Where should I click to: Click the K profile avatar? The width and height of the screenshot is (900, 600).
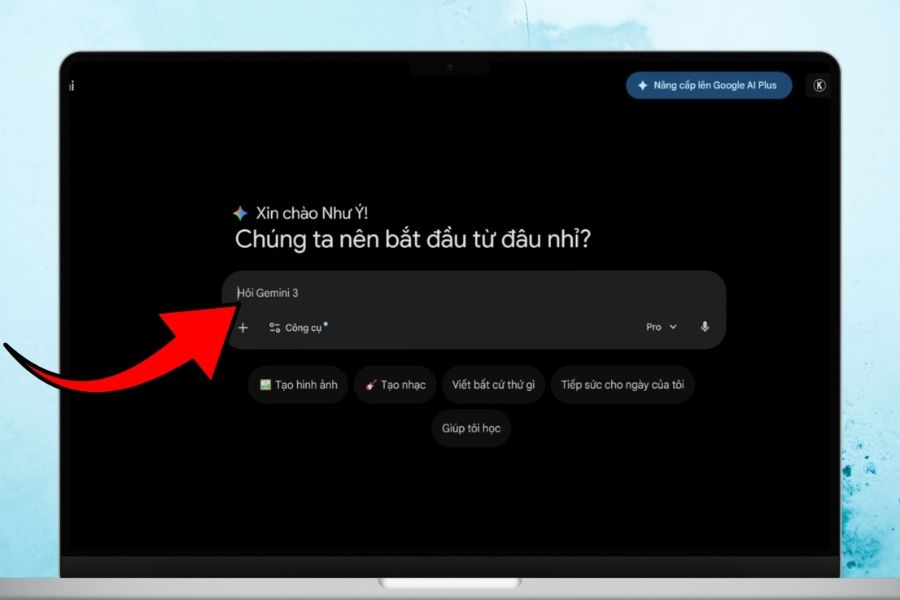[819, 86]
